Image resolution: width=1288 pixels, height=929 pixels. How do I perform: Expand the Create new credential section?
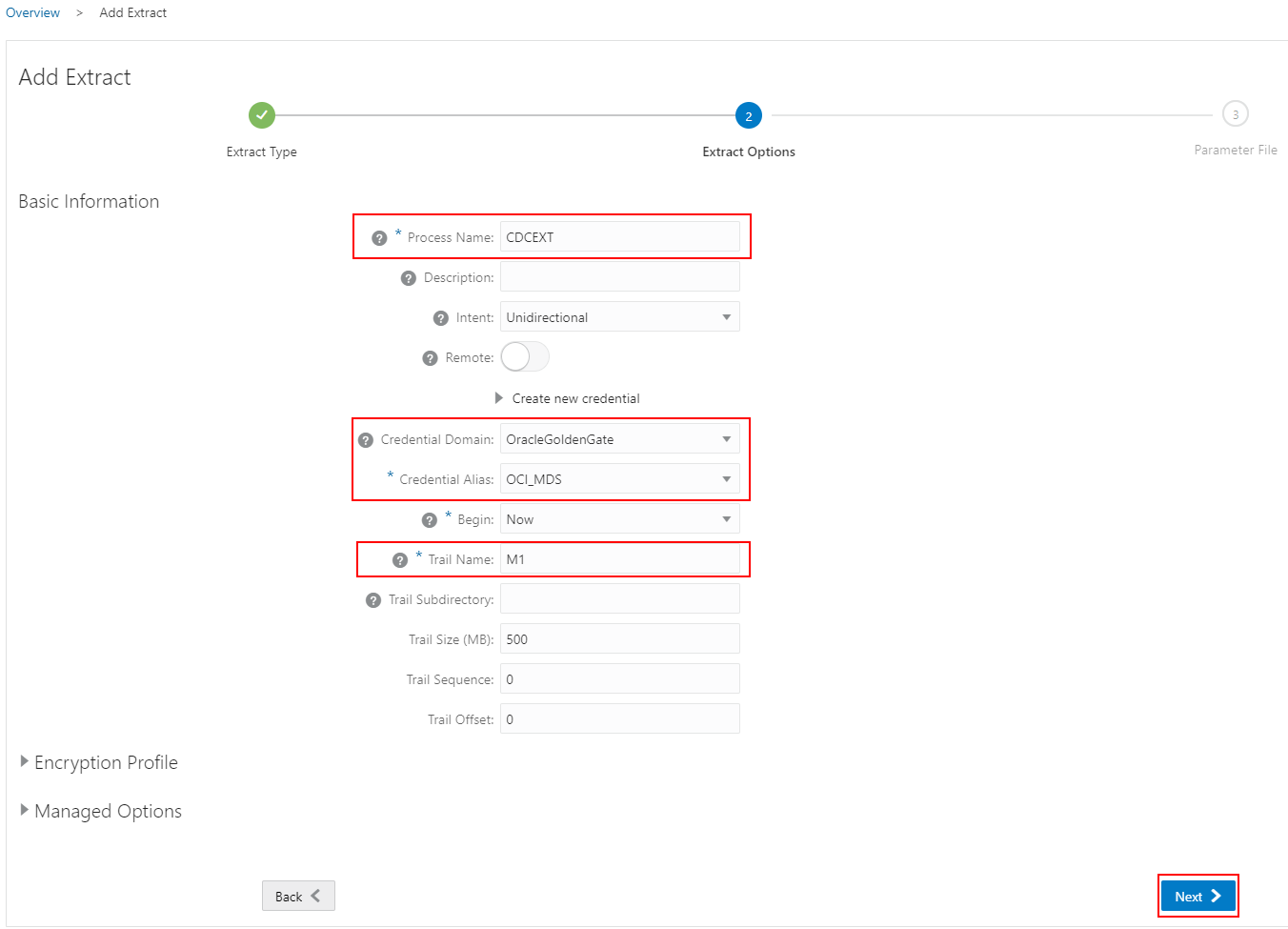[567, 398]
